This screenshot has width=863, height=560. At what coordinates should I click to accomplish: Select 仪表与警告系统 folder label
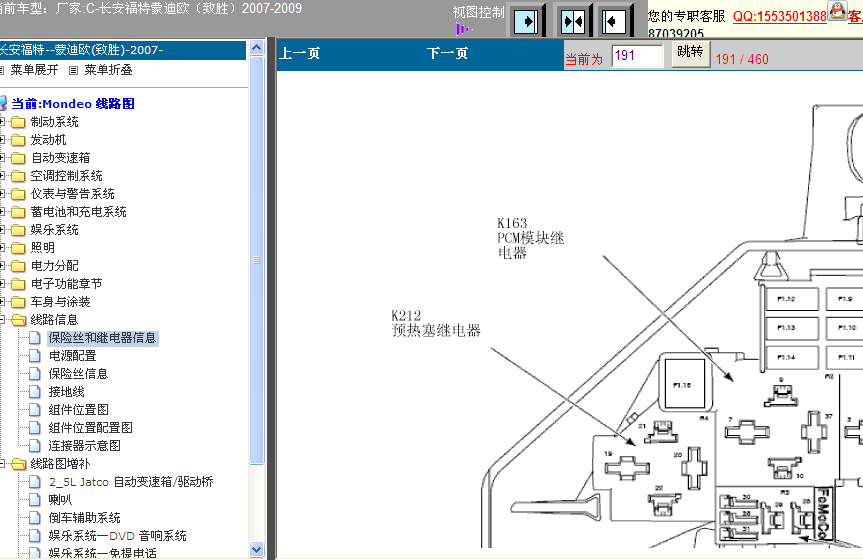point(73,194)
